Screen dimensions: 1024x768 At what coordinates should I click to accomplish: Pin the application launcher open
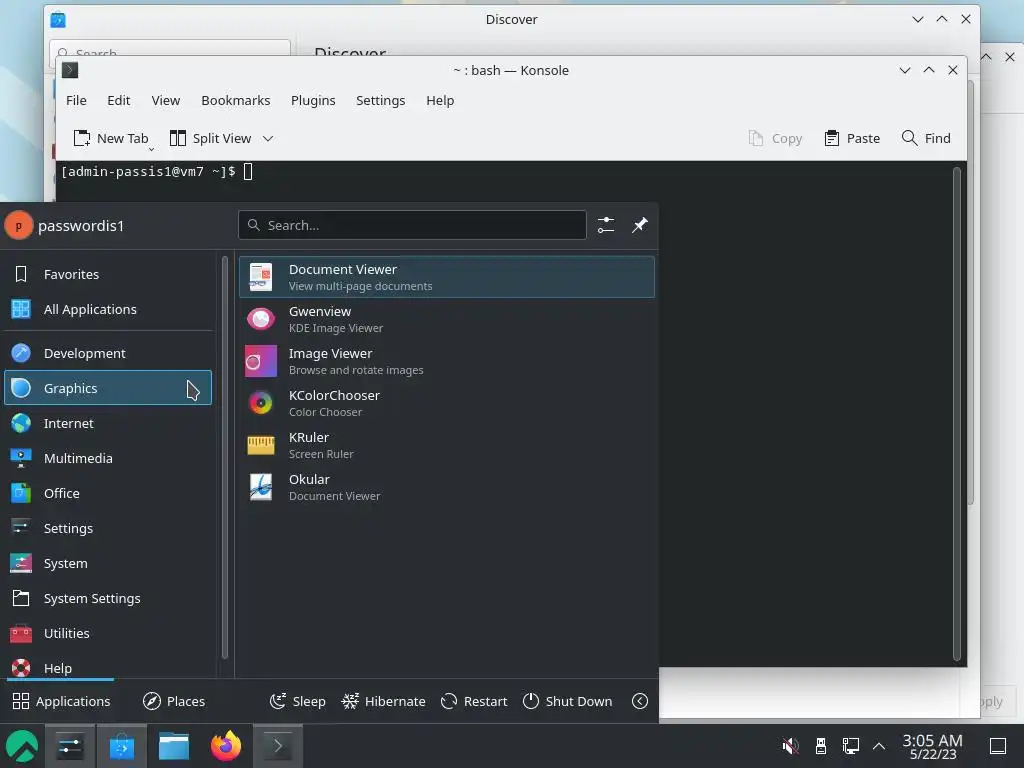point(639,225)
